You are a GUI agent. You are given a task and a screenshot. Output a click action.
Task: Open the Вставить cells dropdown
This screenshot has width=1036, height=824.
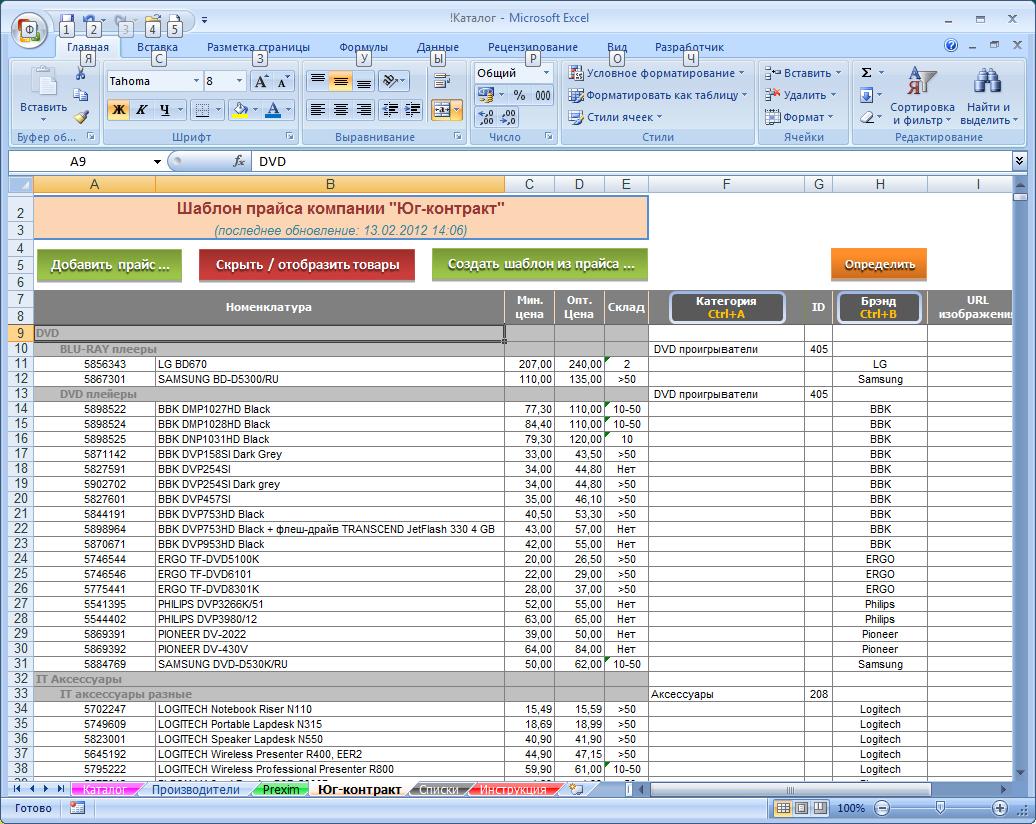[803, 73]
